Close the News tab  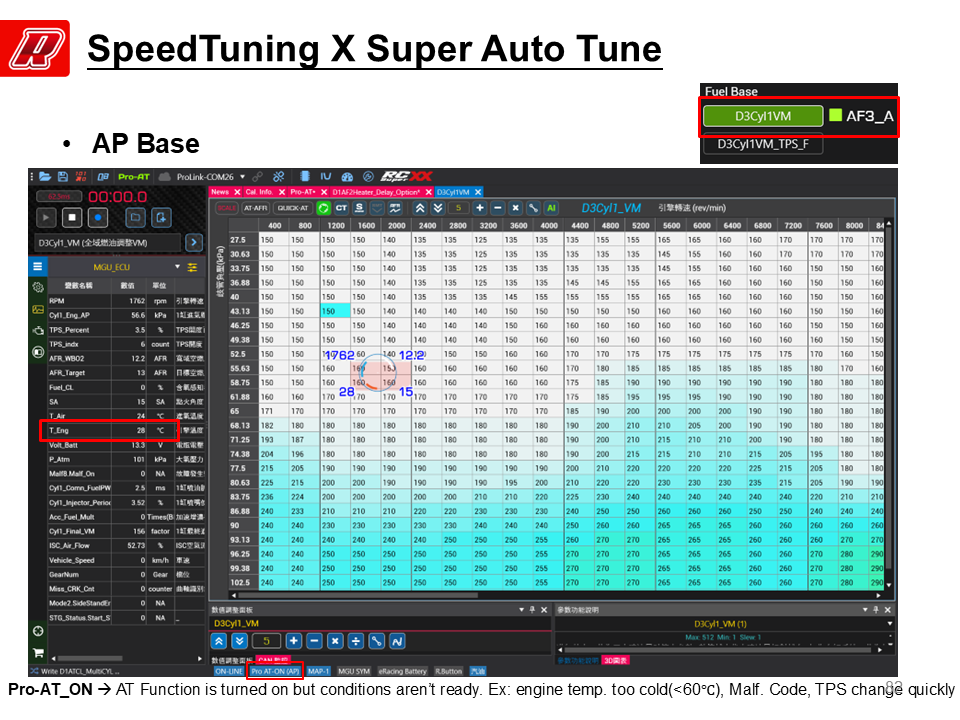[x=237, y=192]
